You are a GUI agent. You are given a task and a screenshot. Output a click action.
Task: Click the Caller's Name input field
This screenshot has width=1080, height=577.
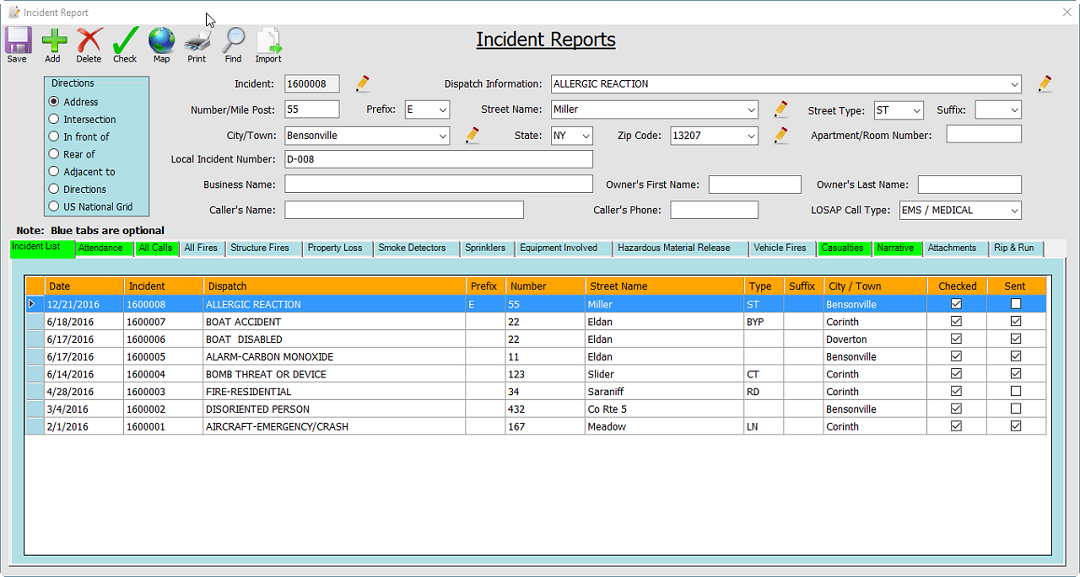click(x=404, y=210)
